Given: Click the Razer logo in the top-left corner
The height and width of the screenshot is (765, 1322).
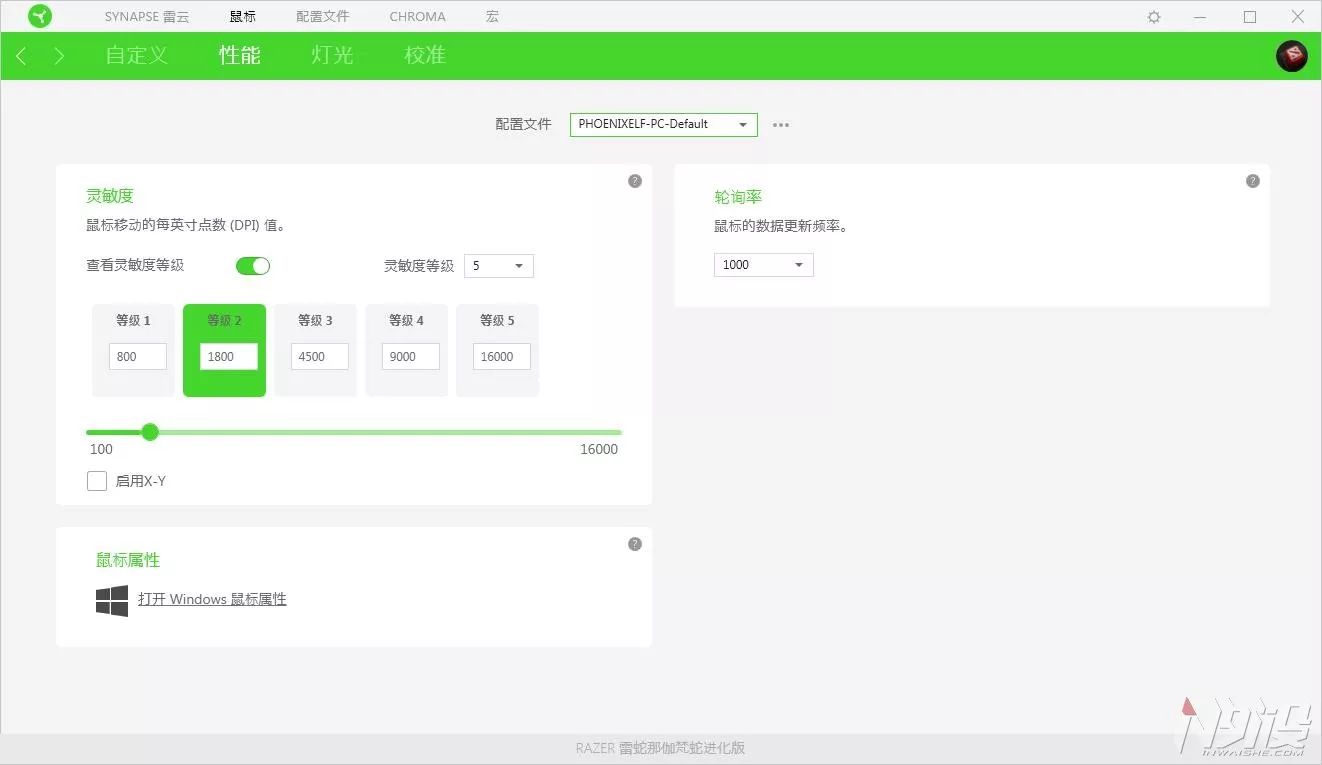Looking at the screenshot, I should pos(40,16).
